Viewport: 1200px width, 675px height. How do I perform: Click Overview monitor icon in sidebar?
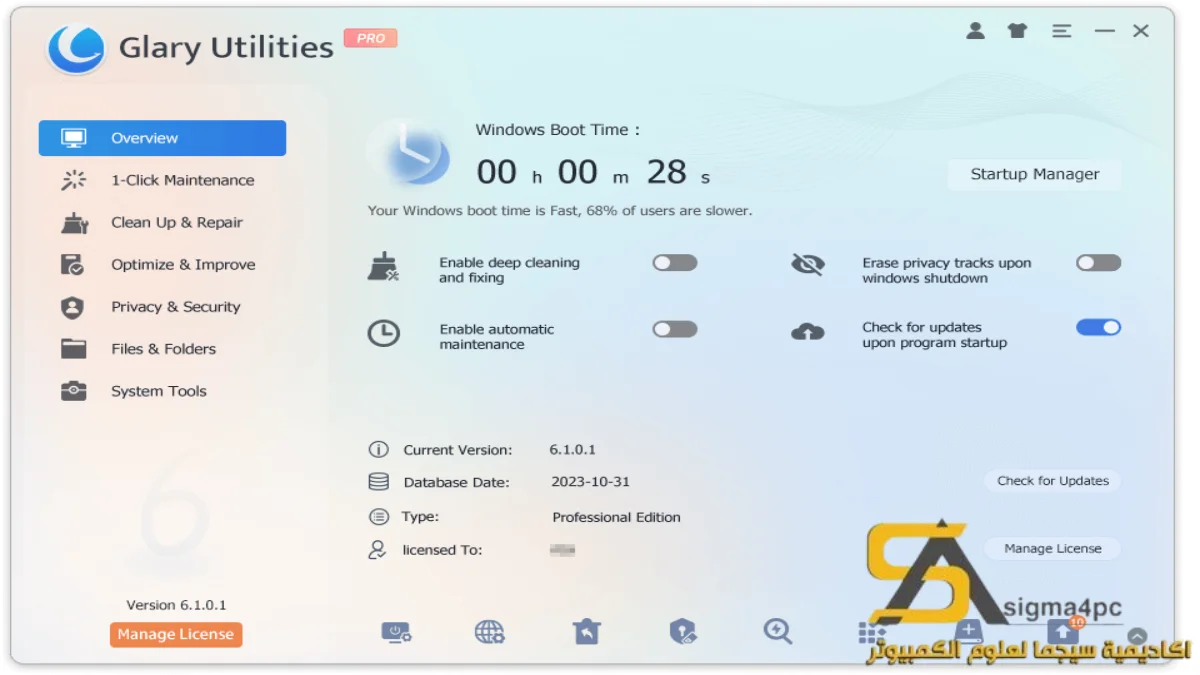click(74, 138)
